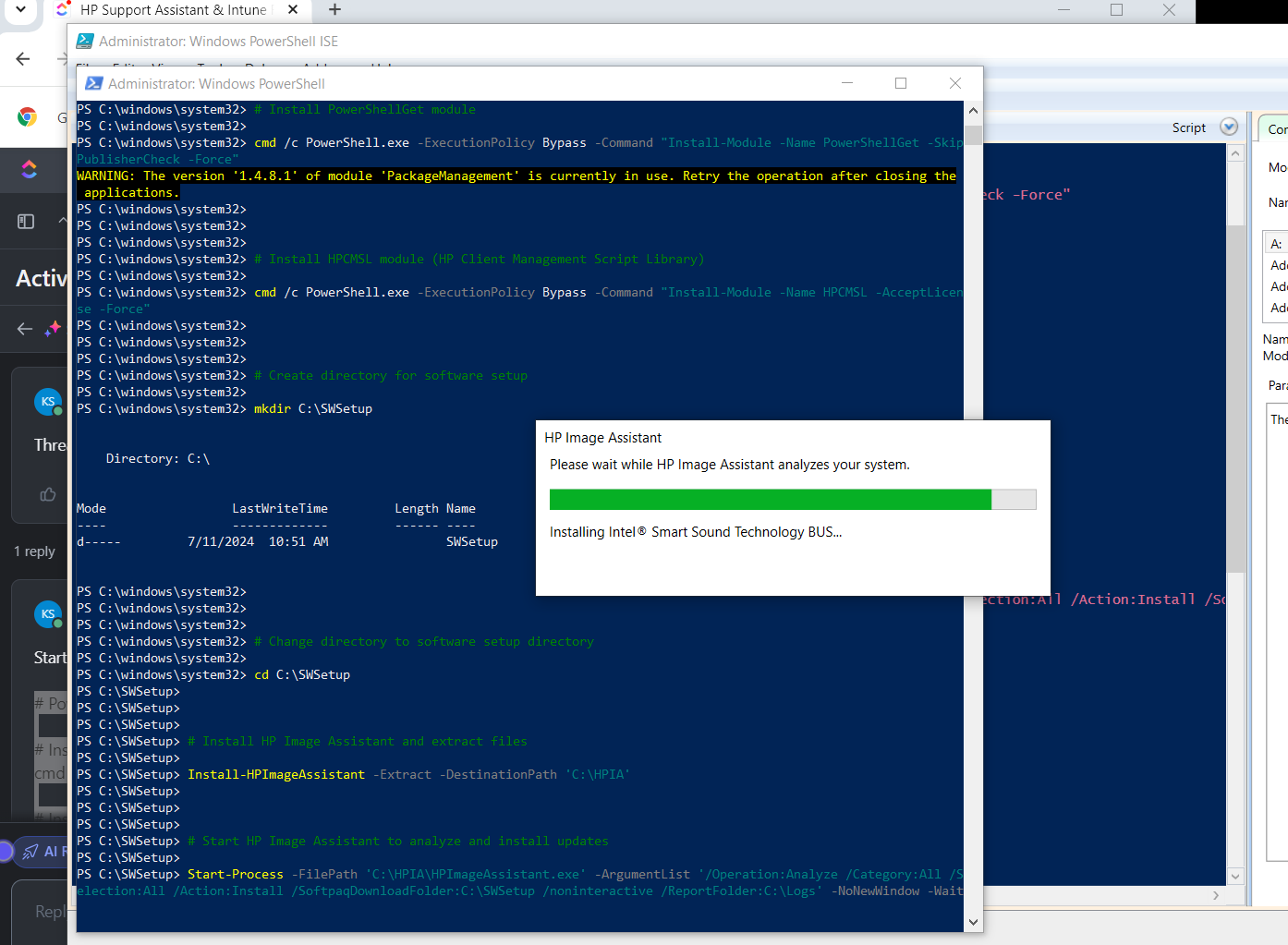This screenshot has height=945, width=1288.
Task: Toggle the ClickUp sidebar panel icon
Action: coord(26,221)
